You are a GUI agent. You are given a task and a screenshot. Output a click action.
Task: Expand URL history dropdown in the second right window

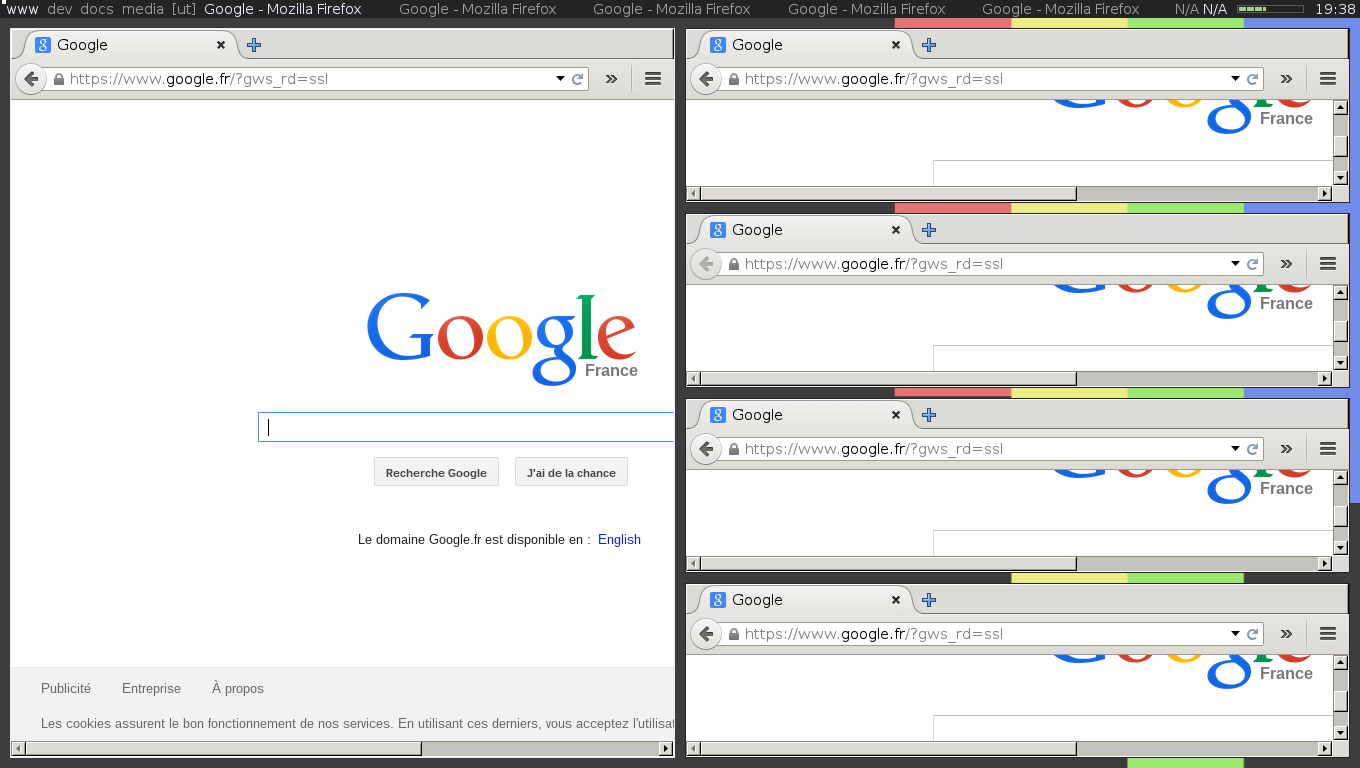click(x=1235, y=264)
